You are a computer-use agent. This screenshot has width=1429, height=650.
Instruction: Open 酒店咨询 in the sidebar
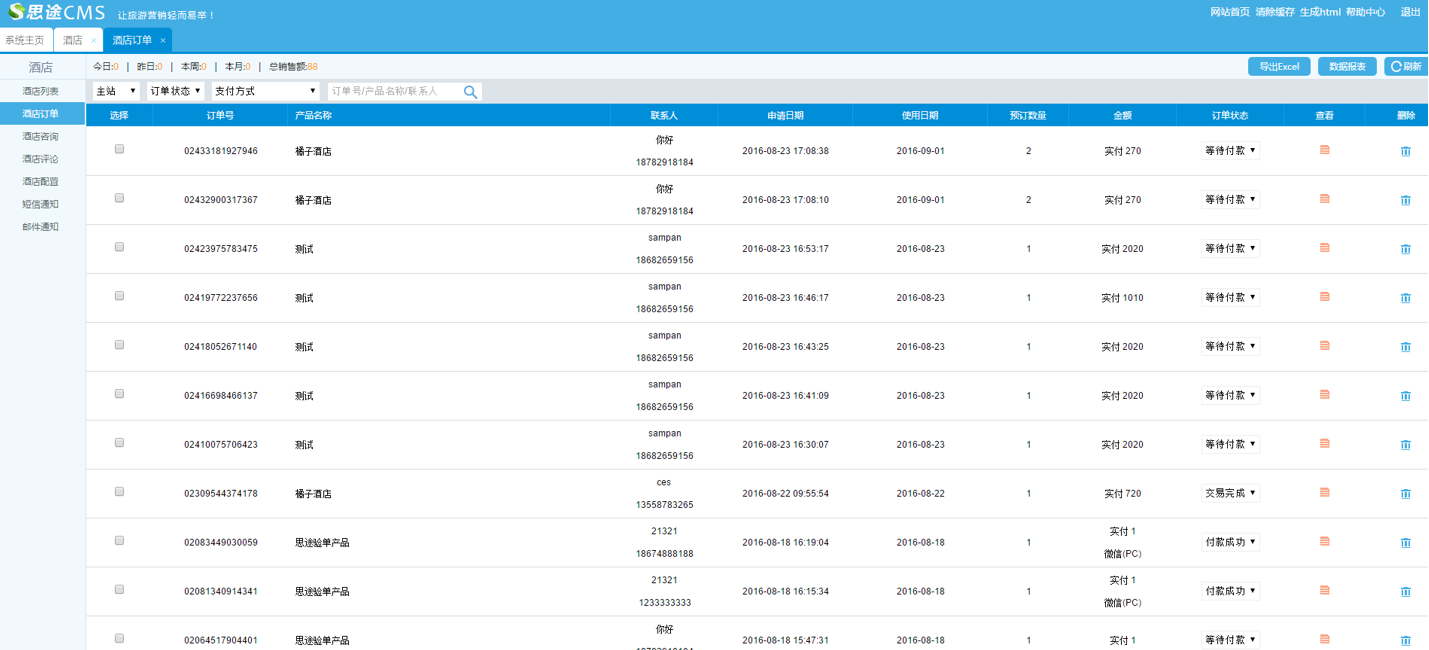(41, 136)
